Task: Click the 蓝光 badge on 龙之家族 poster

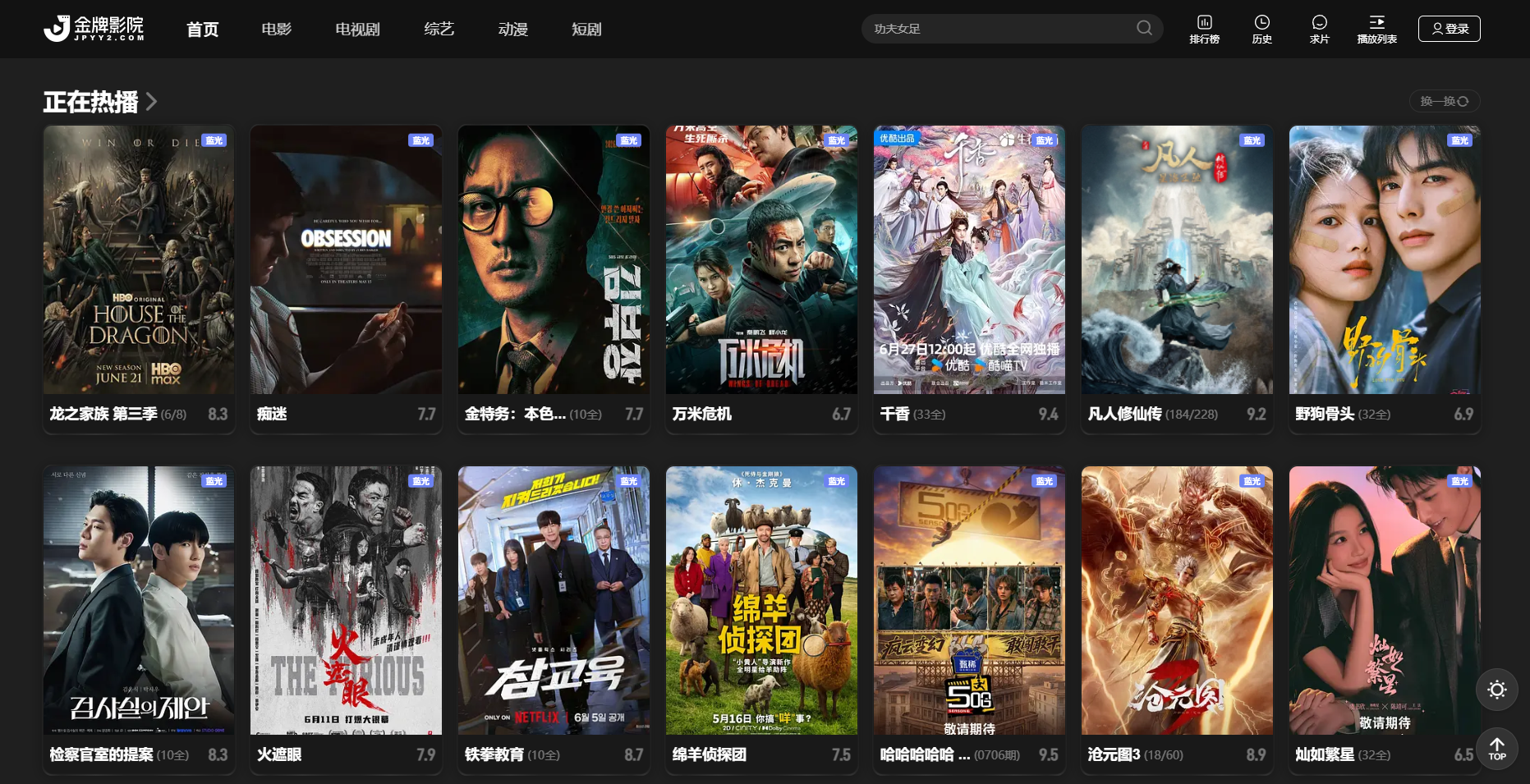Action: pyautogui.click(x=214, y=140)
